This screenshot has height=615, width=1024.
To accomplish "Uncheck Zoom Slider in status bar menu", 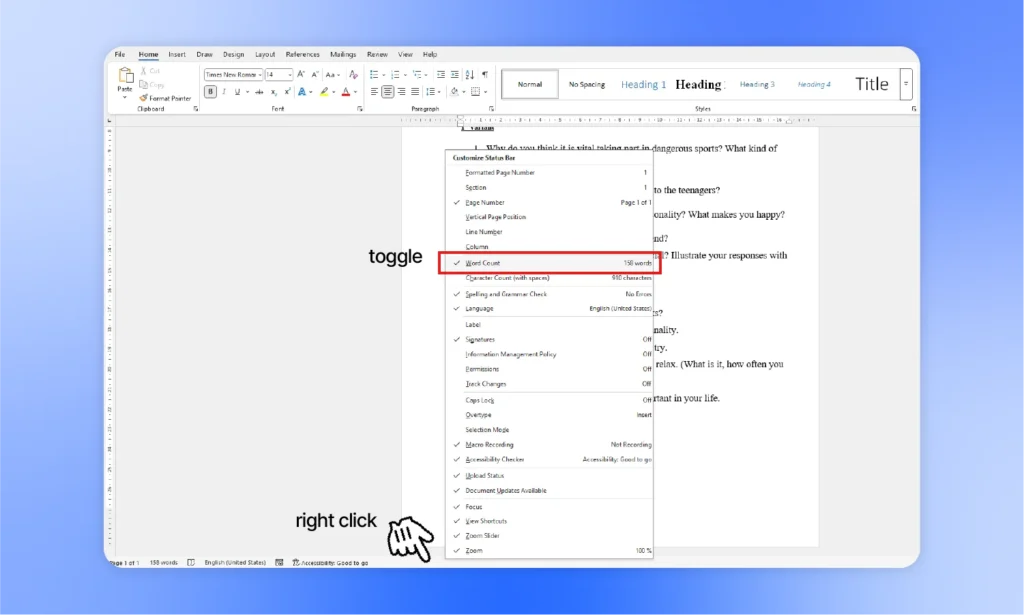I will (x=549, y=535).
